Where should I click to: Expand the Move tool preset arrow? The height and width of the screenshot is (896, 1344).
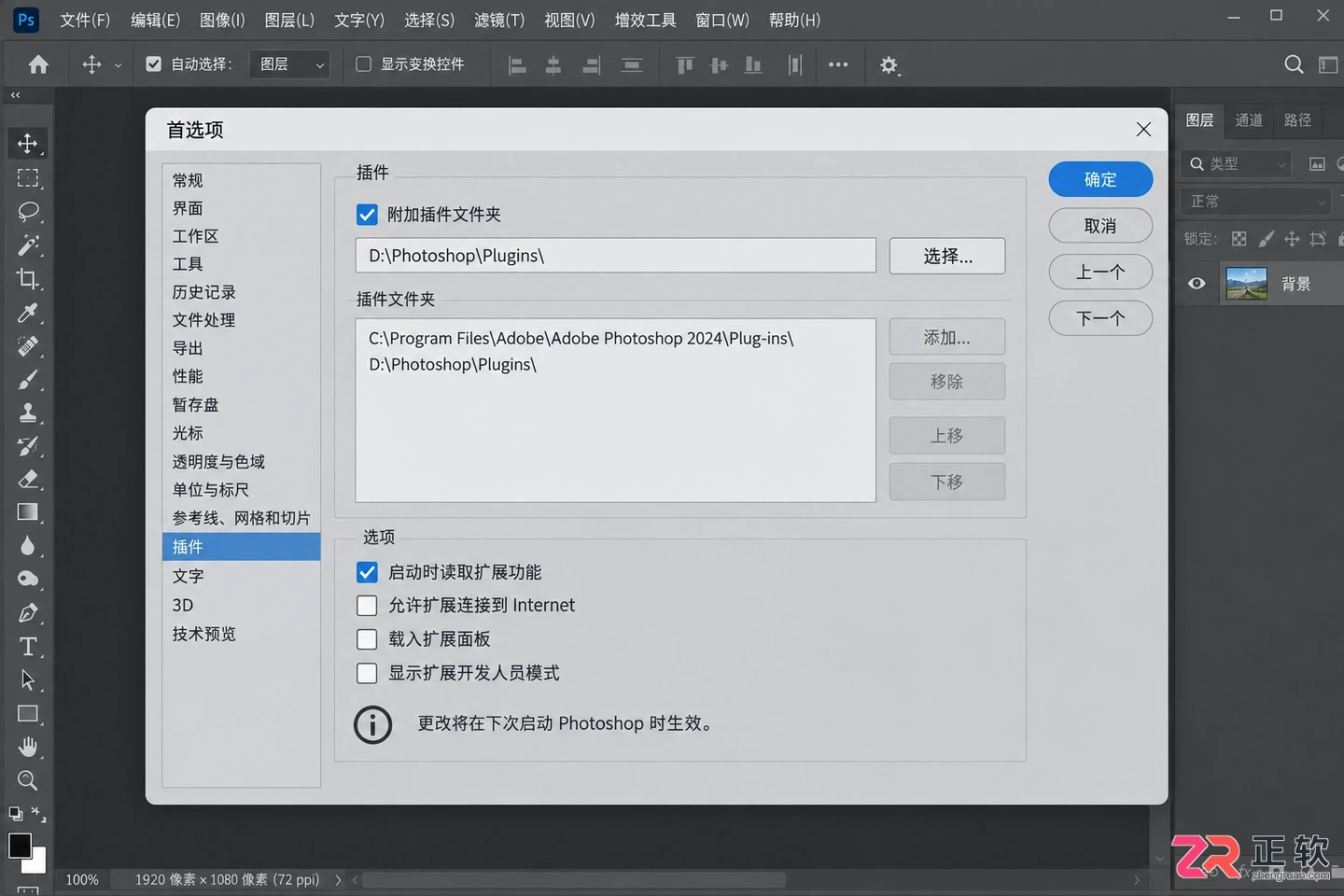coord(118,65)
